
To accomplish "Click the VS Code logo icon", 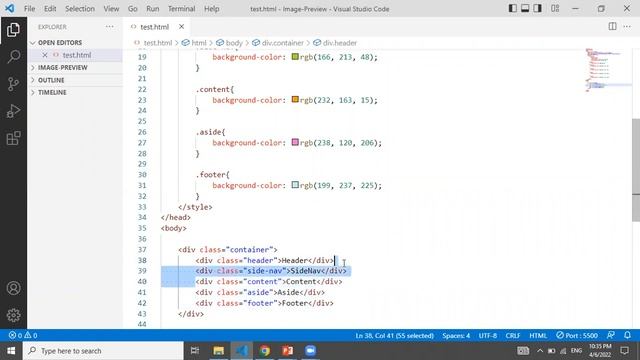I will 9,8.
